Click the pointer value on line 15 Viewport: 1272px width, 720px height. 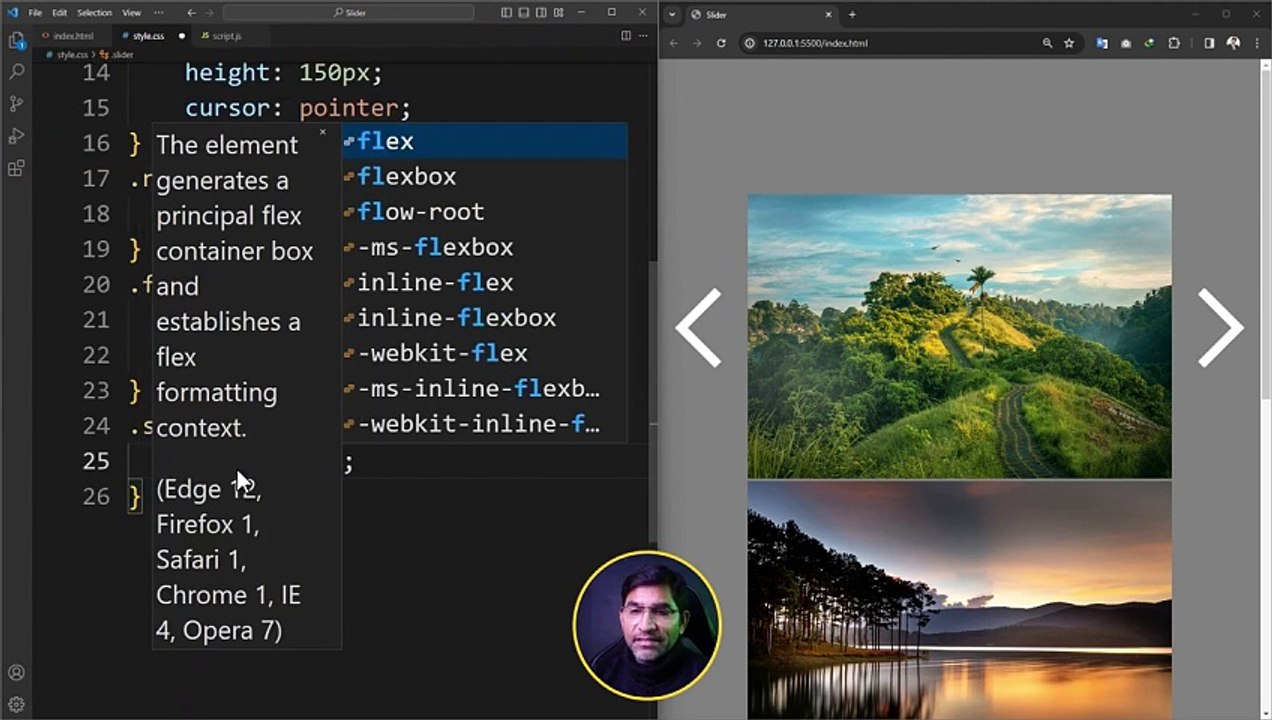click(348, 108)
